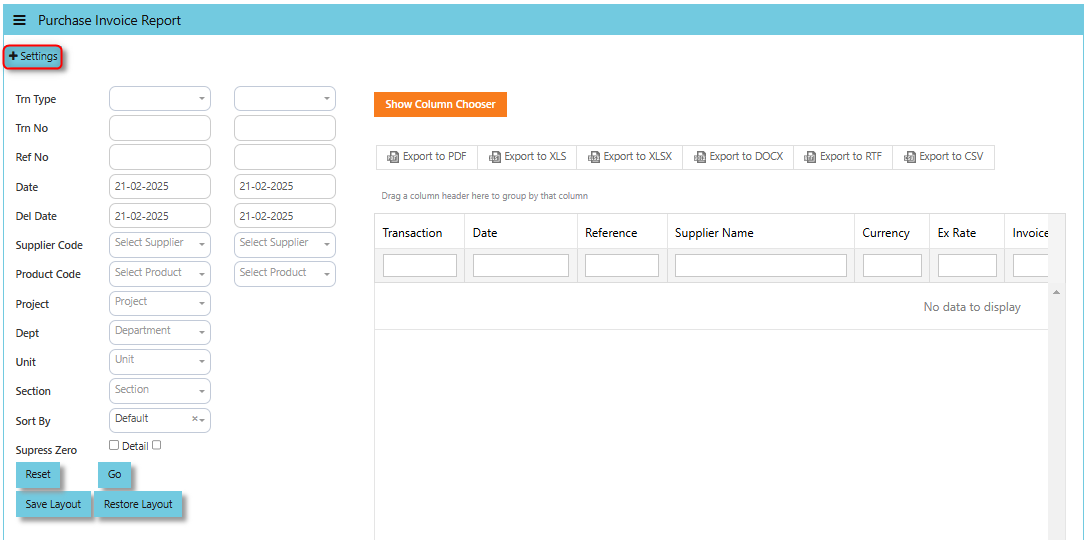Click the Save Layout button

(53, 505)
